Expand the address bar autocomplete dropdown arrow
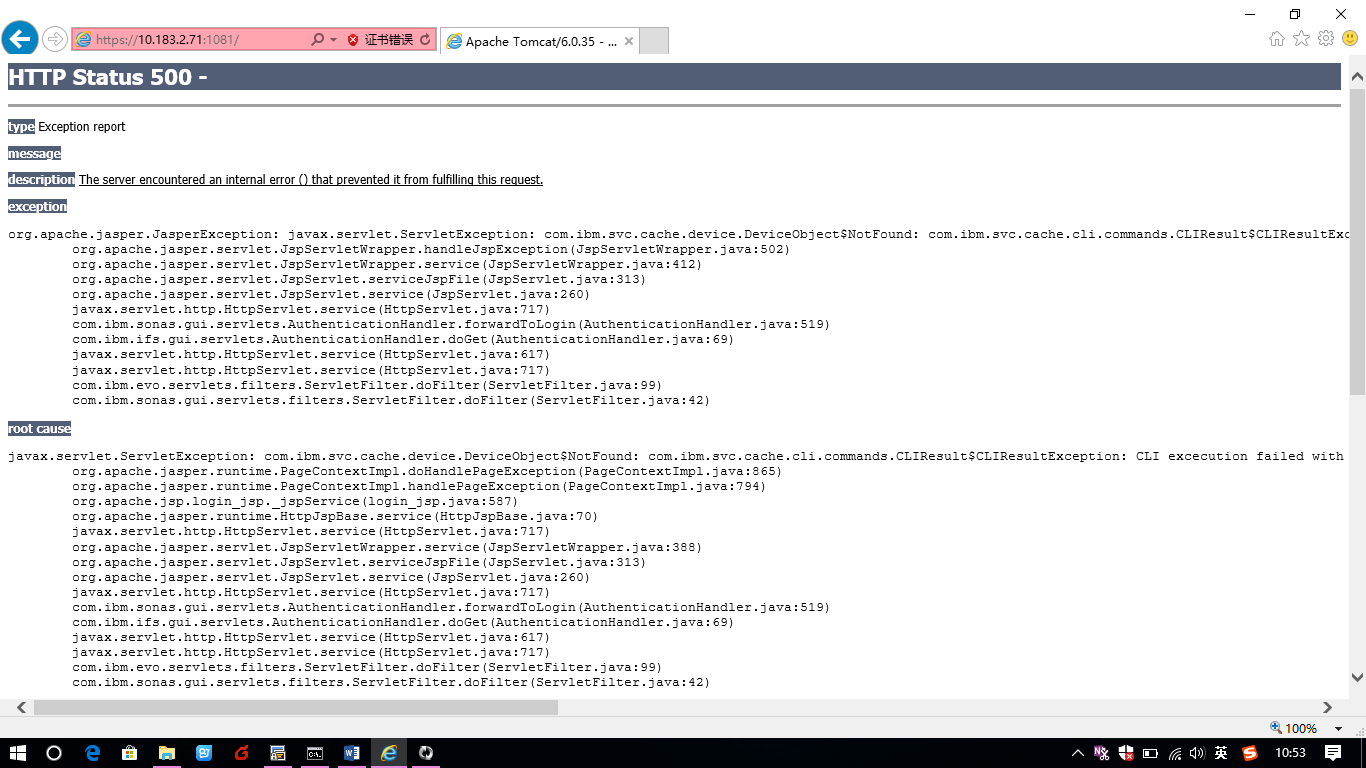This screenshot has height=768, width=1366. pos(333,40)
